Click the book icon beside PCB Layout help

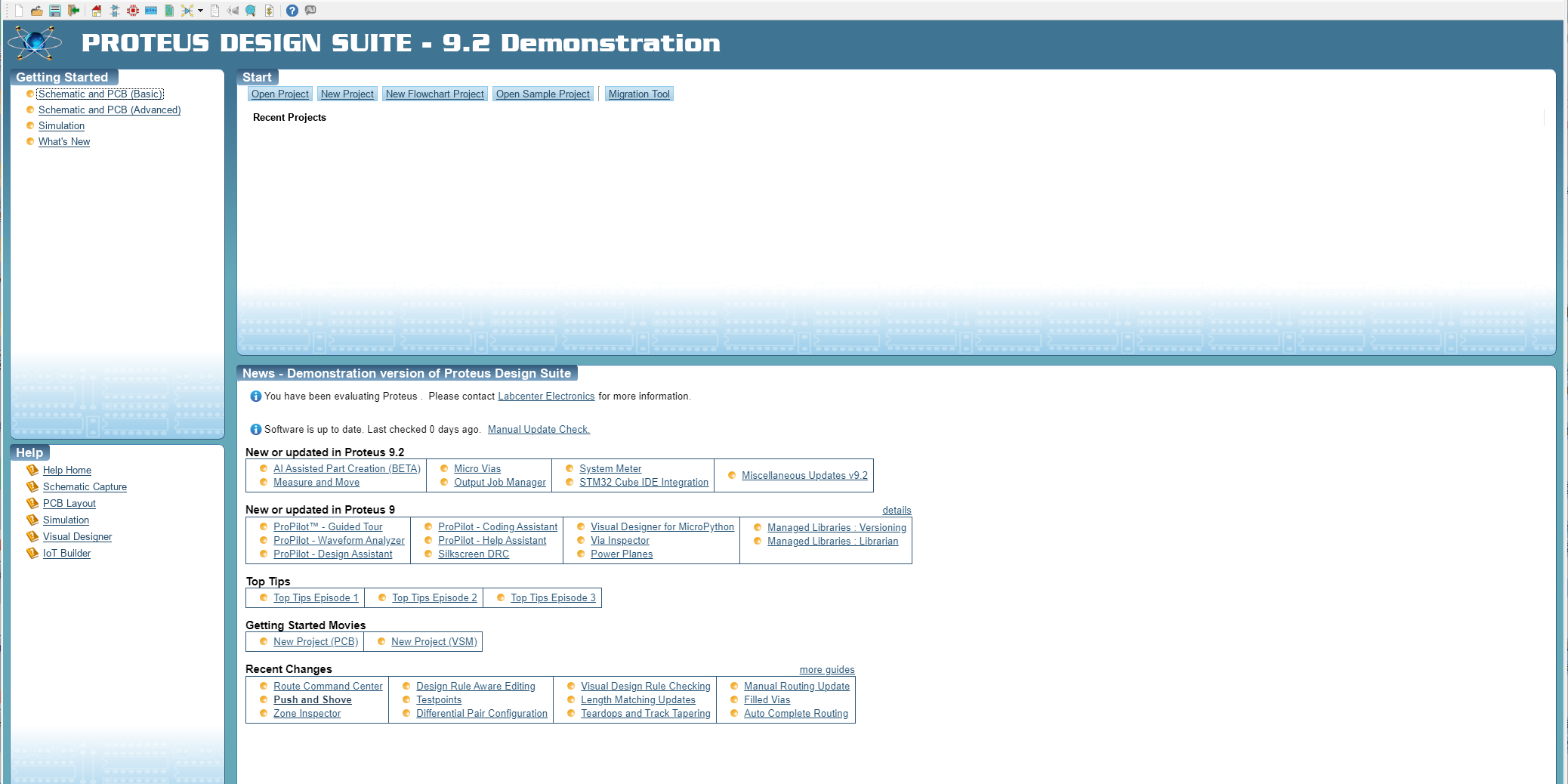32,503
